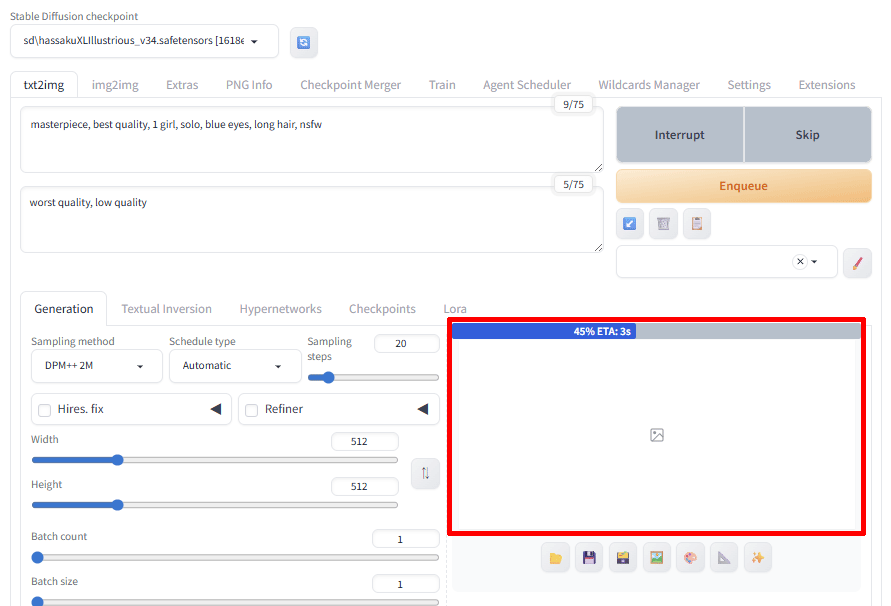The height and width of the screenshot is (606, 891).
Task: Expand the Refiner section arrow
Action: pos(422,409)
